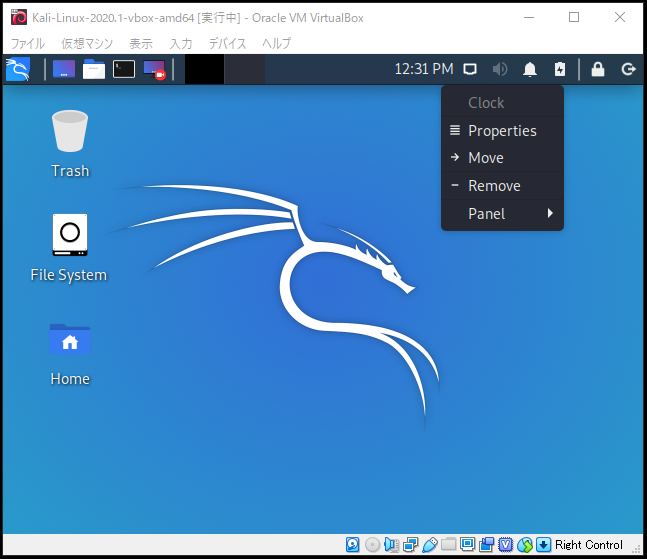The image size is (647, 559).
Task: Click the battery power manager icon
Action: coord(560,69)
